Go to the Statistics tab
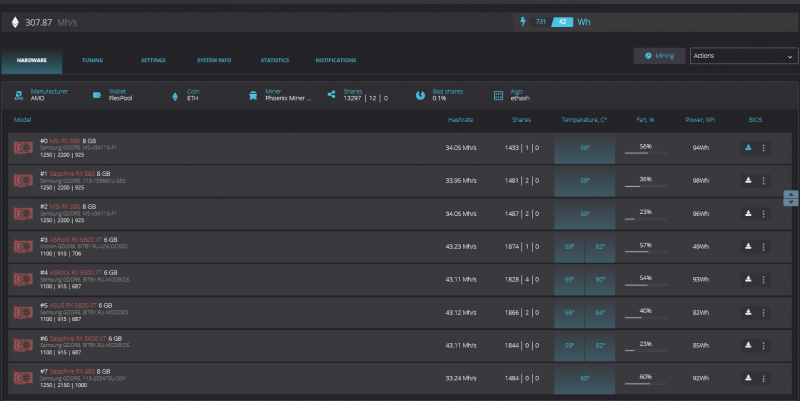800x401 pixels. click(x=275, y=60)
